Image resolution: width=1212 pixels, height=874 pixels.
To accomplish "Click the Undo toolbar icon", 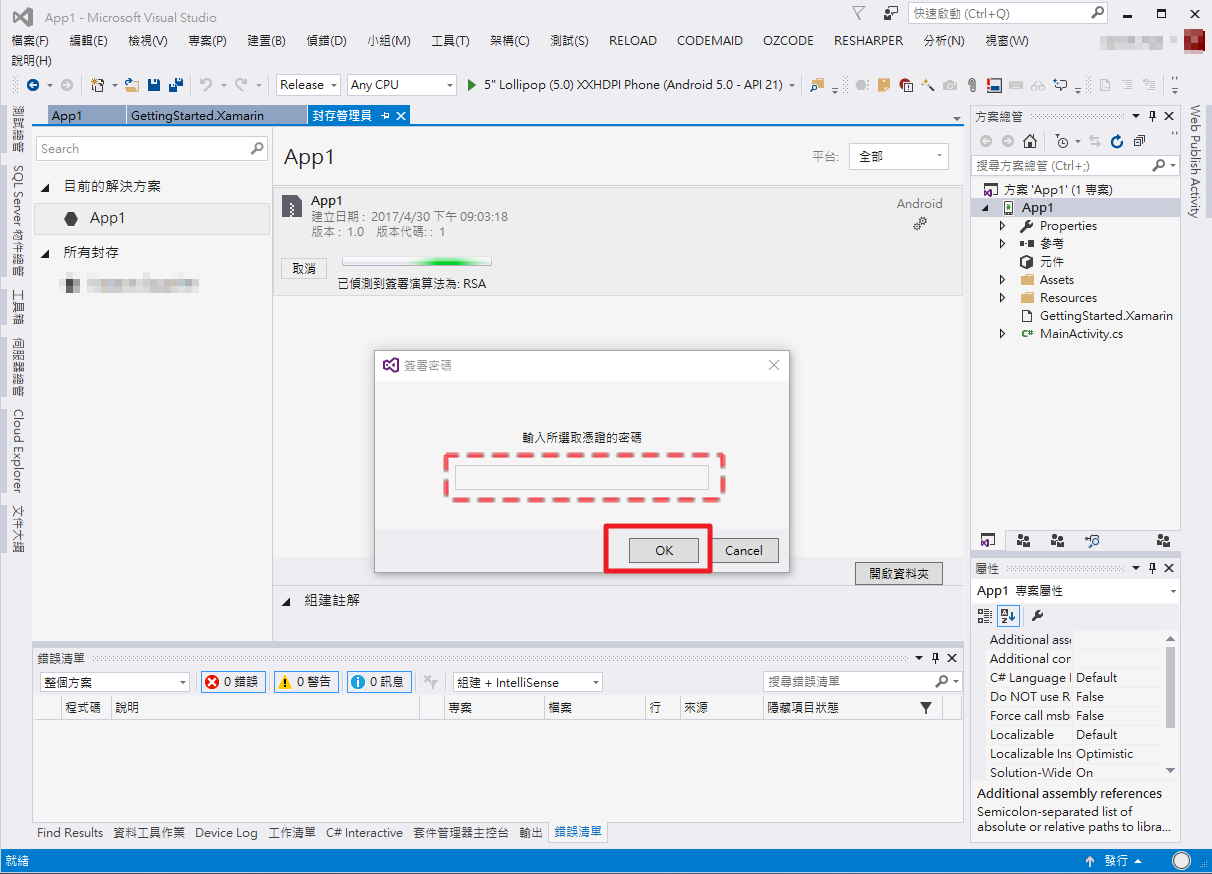I will pyautogui.click(x=206, y=85).
